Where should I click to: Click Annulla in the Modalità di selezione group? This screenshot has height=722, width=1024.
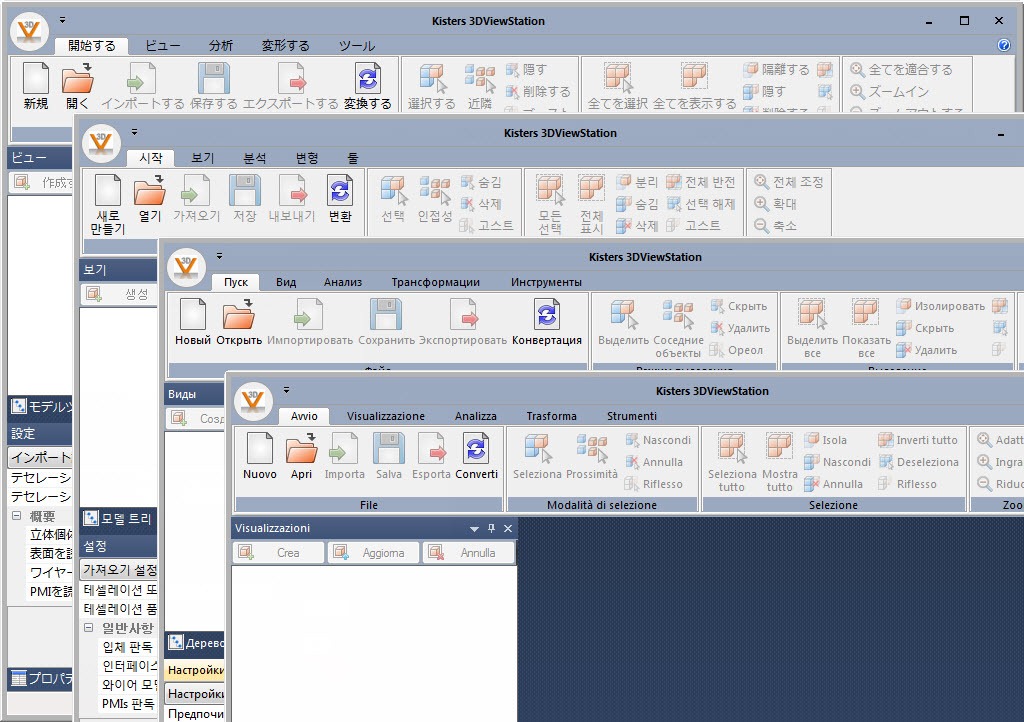pyautogui.click(x=654, y=462)
